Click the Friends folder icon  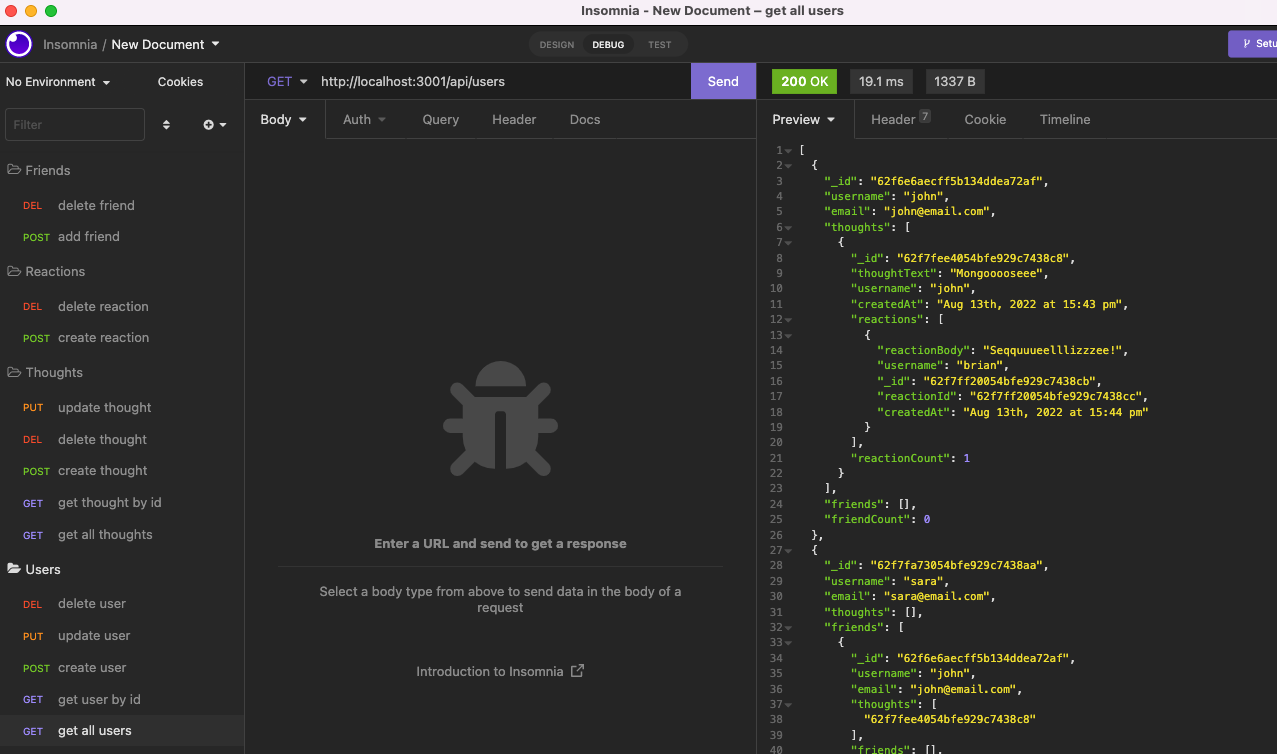click(14, 170)
